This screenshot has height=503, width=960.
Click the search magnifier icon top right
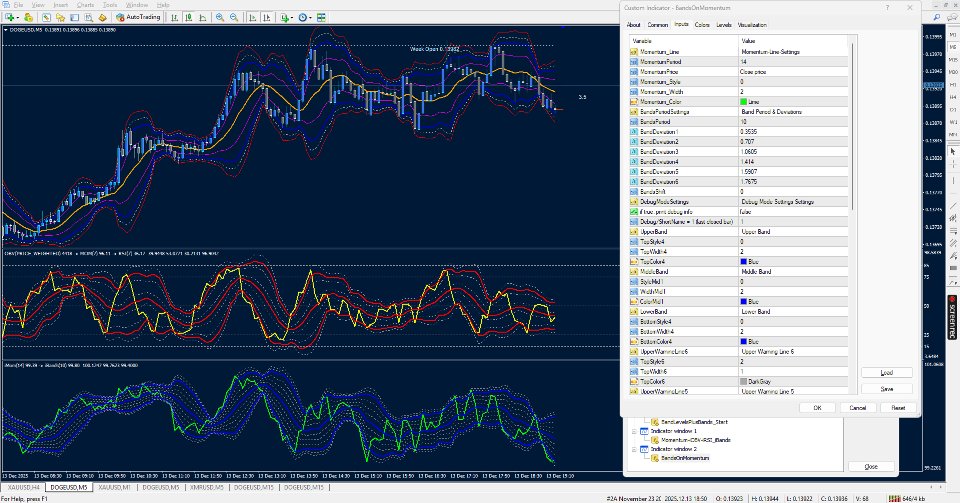(x=937, y=18)
